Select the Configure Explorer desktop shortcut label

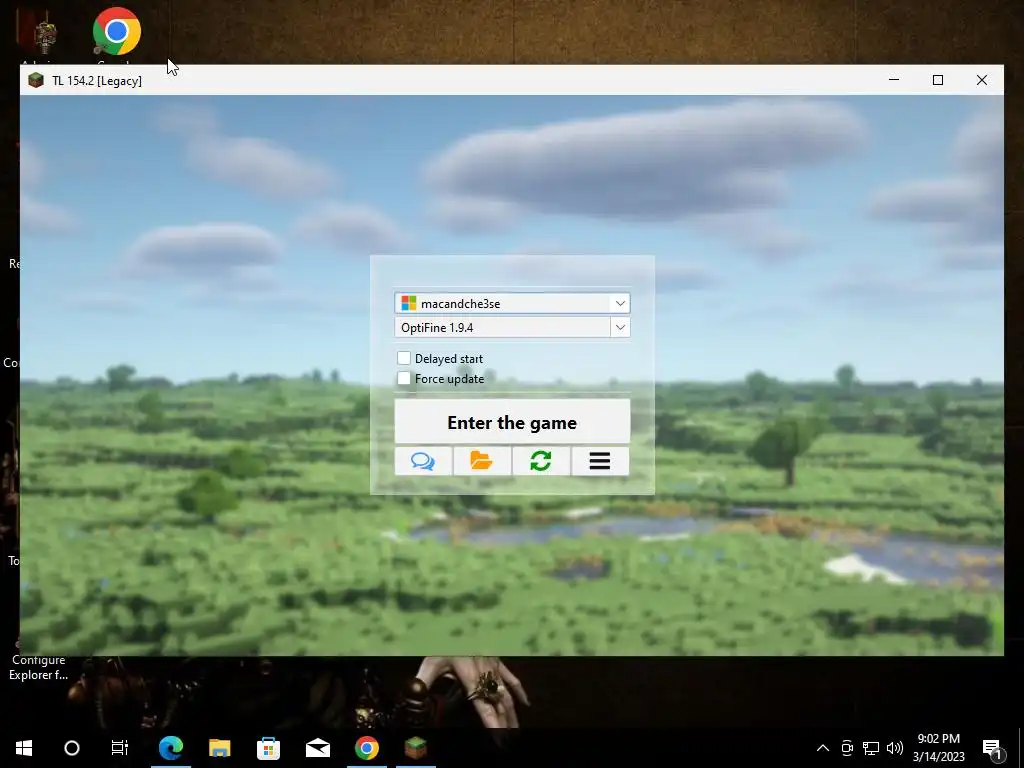pyautogui.click(x=39, y=667)
